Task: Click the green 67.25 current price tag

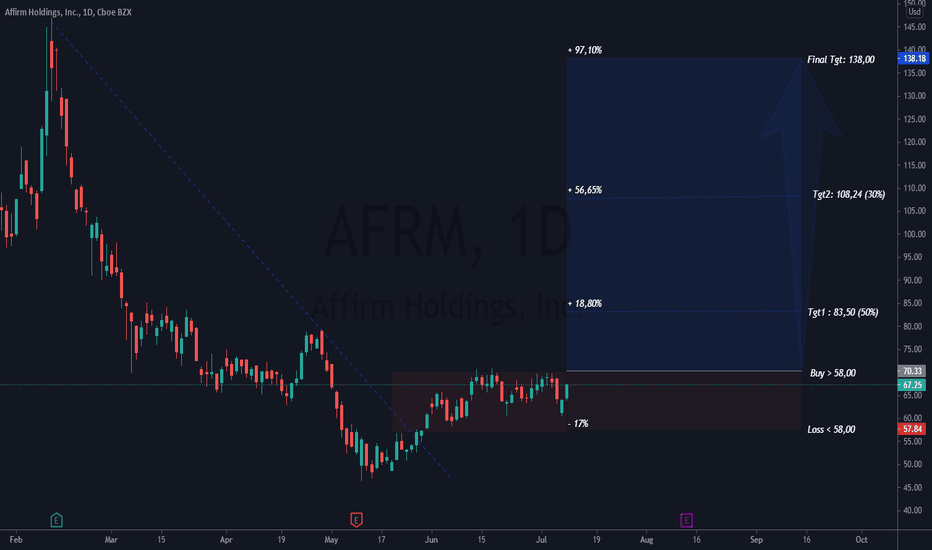Action: (x=912, y=385)
